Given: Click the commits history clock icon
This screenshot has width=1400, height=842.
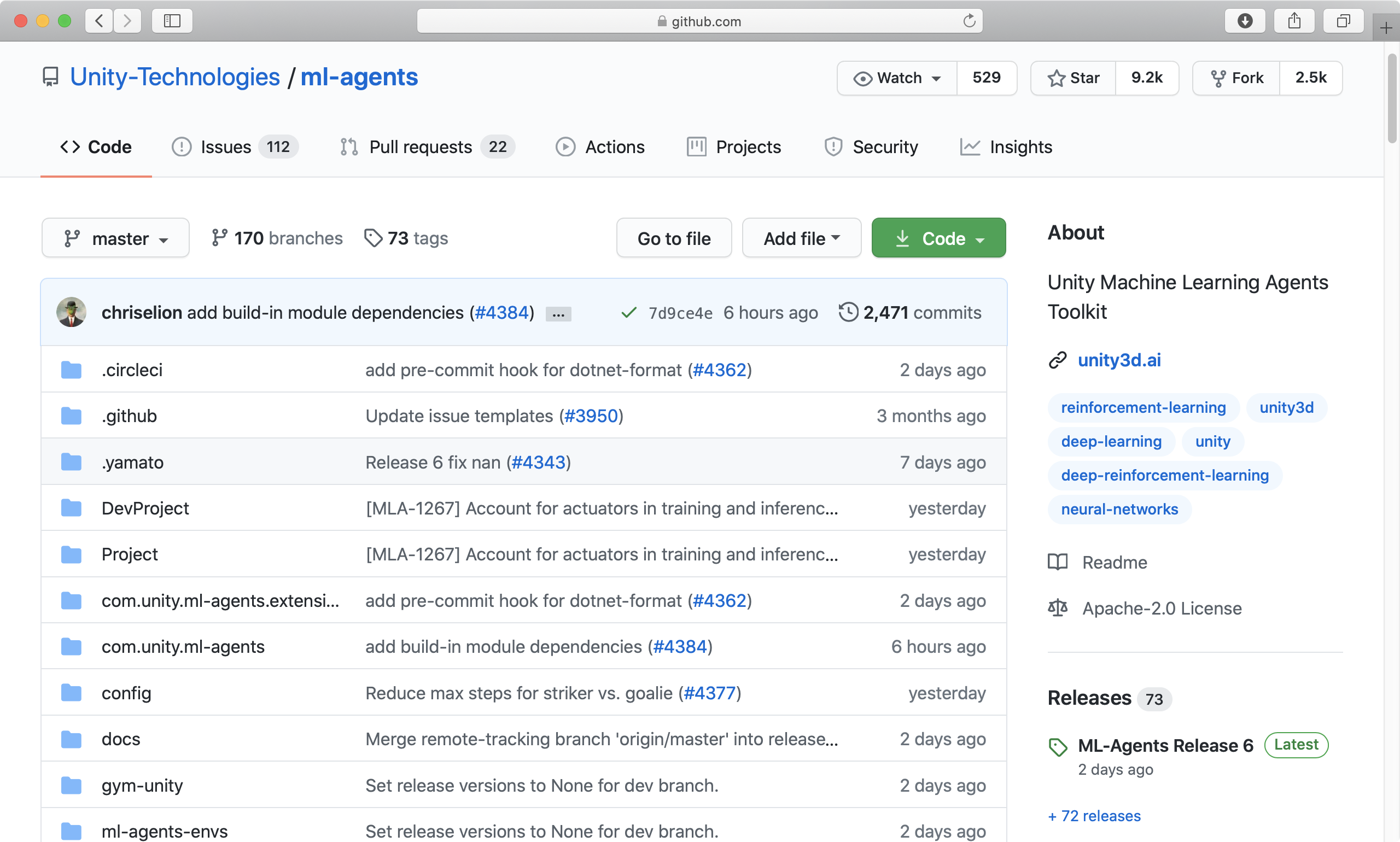Looking at the screenshot, I should [848, 312].
